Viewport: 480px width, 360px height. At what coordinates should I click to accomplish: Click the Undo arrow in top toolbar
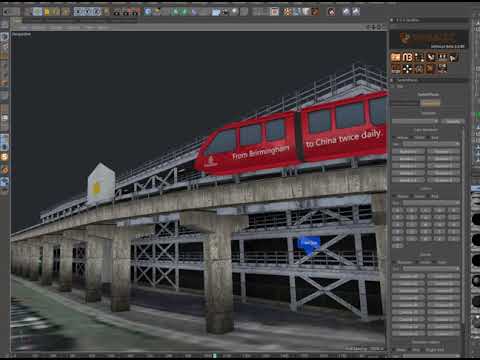coord(7,12)
